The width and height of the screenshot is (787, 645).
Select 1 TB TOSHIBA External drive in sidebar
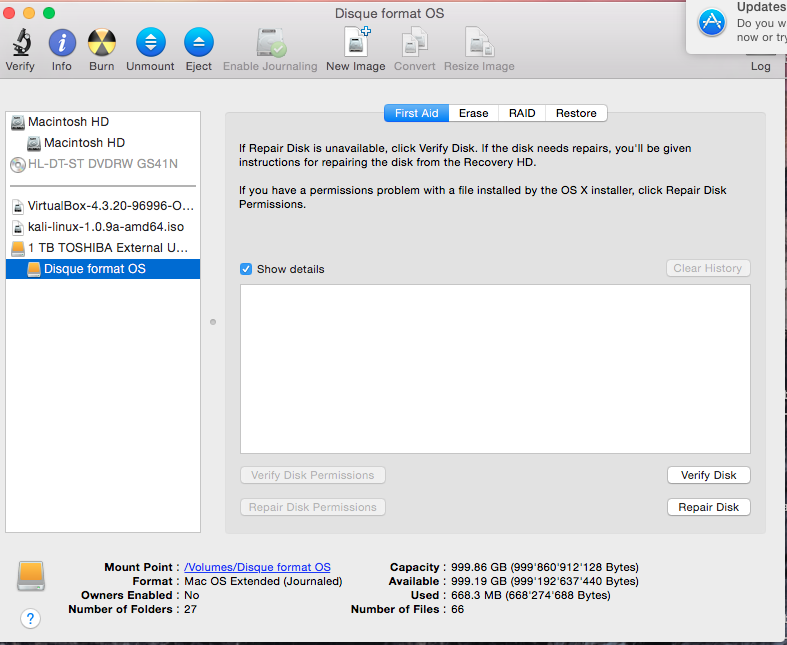pyautogui.click(x=107, y=248)
